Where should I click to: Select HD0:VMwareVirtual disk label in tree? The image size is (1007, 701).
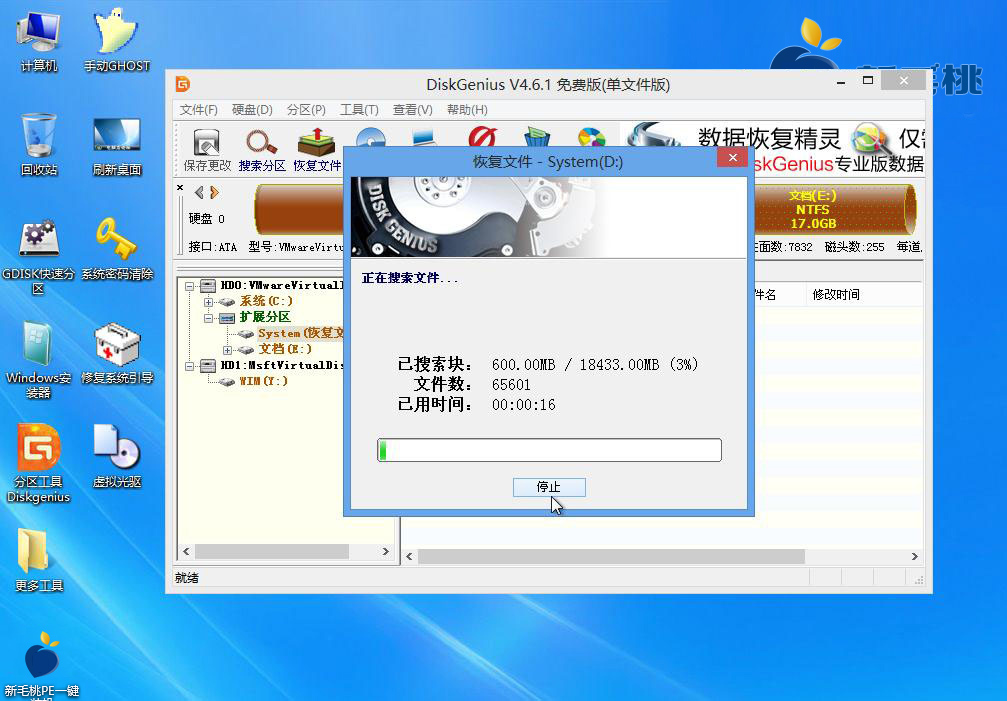(282, 286)
